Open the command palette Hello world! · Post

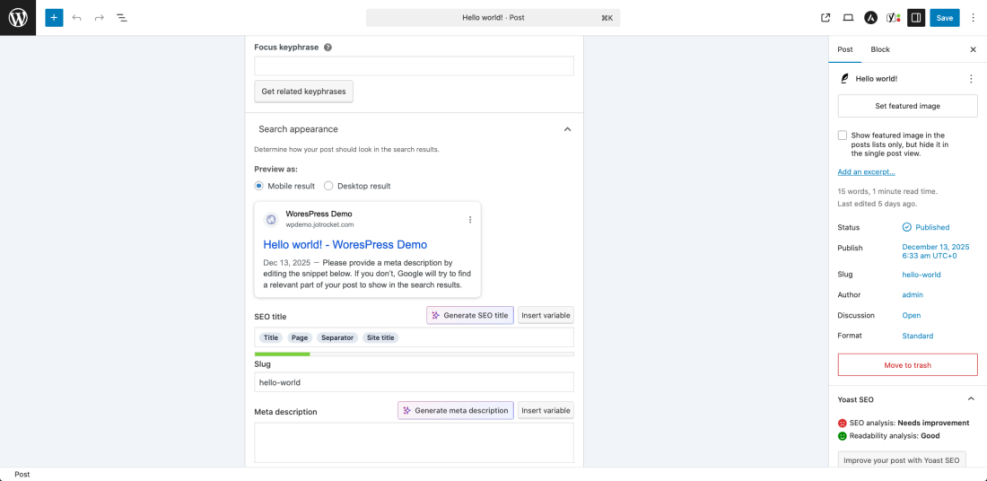[493, 18]
